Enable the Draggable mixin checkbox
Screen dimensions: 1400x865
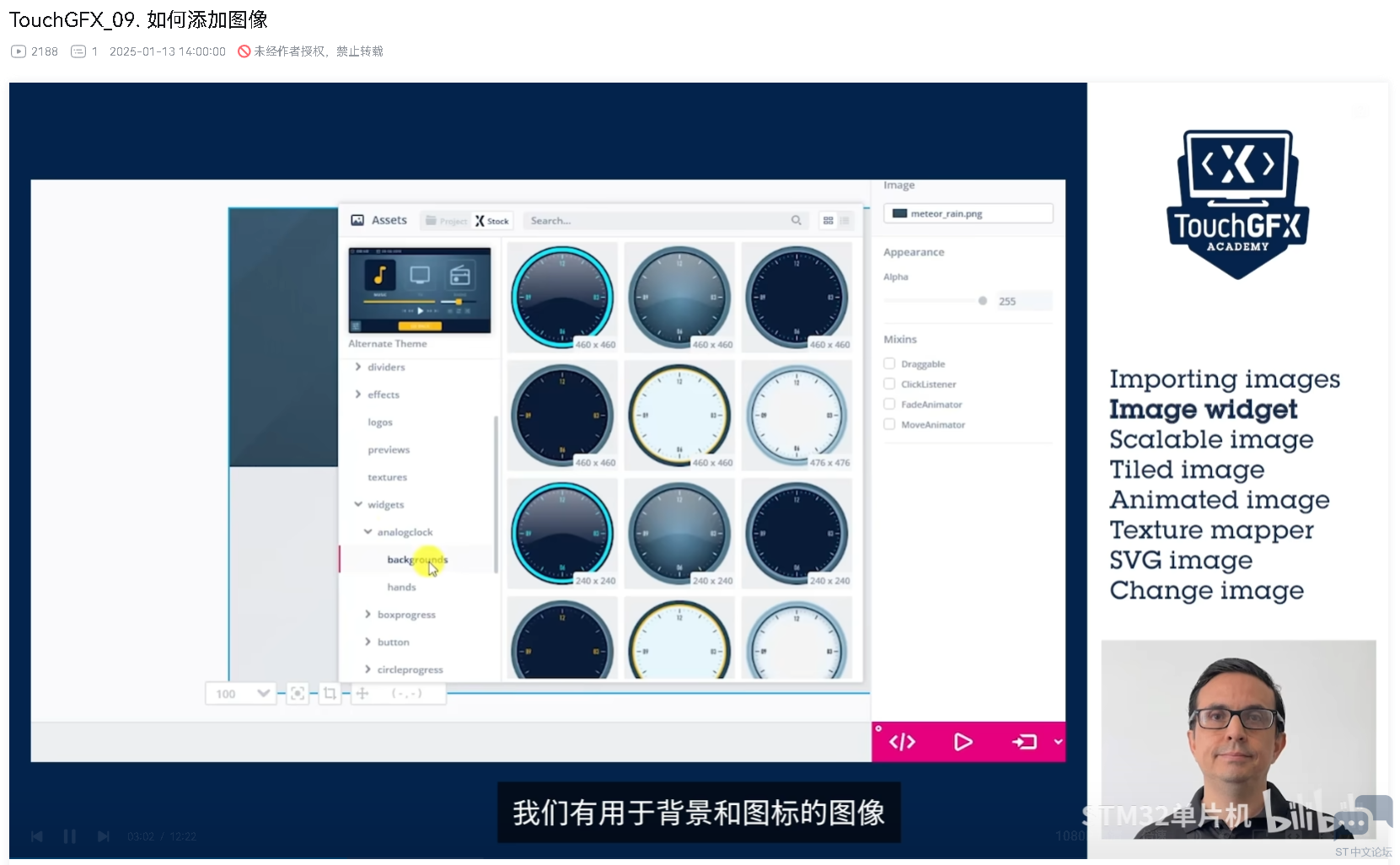(x=889, y=364)
